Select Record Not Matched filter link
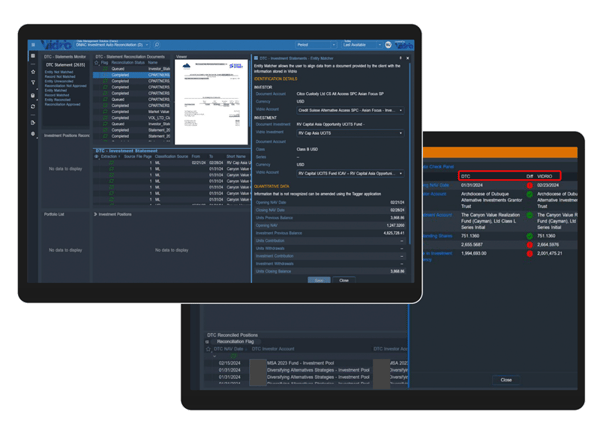Image resolution: width=600 pixels, height=429 pixels. (x=60, y=77)
